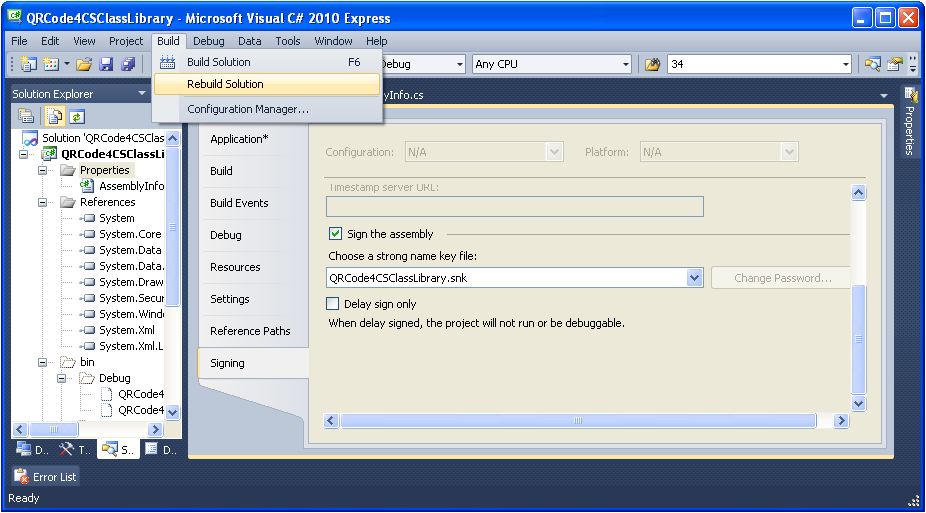This screenshot has width=926, height=513.
Task: Collapse the References folder node
Action: click(x=43, y=202)
